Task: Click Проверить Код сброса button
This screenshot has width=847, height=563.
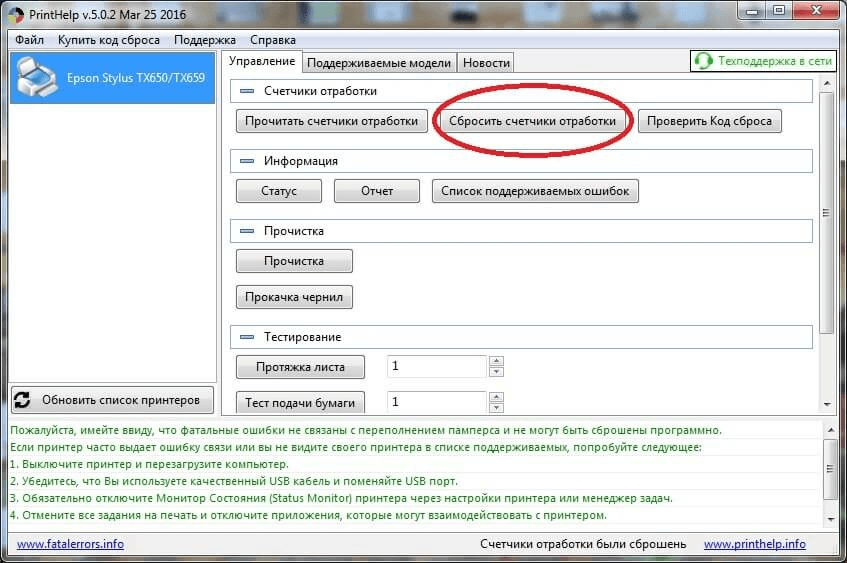Action: (x=709, y=121)
